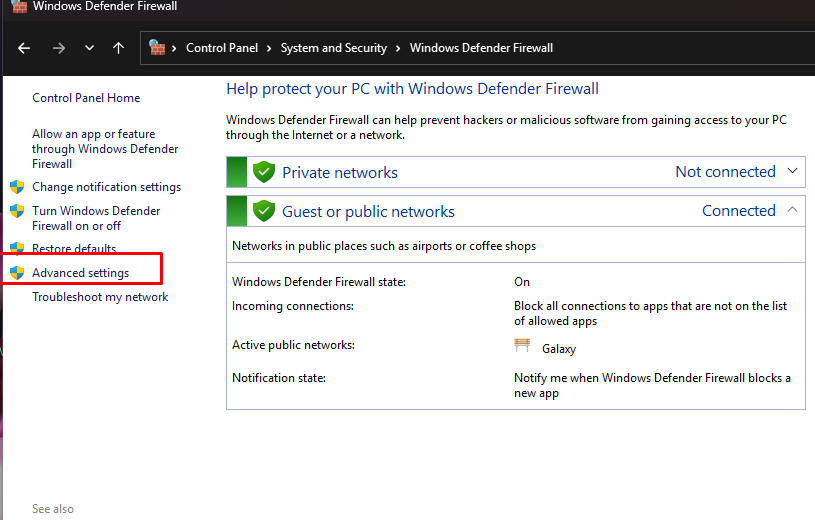Open Troubleshoot my network link
815x520 pixels.
coord(100,297)
